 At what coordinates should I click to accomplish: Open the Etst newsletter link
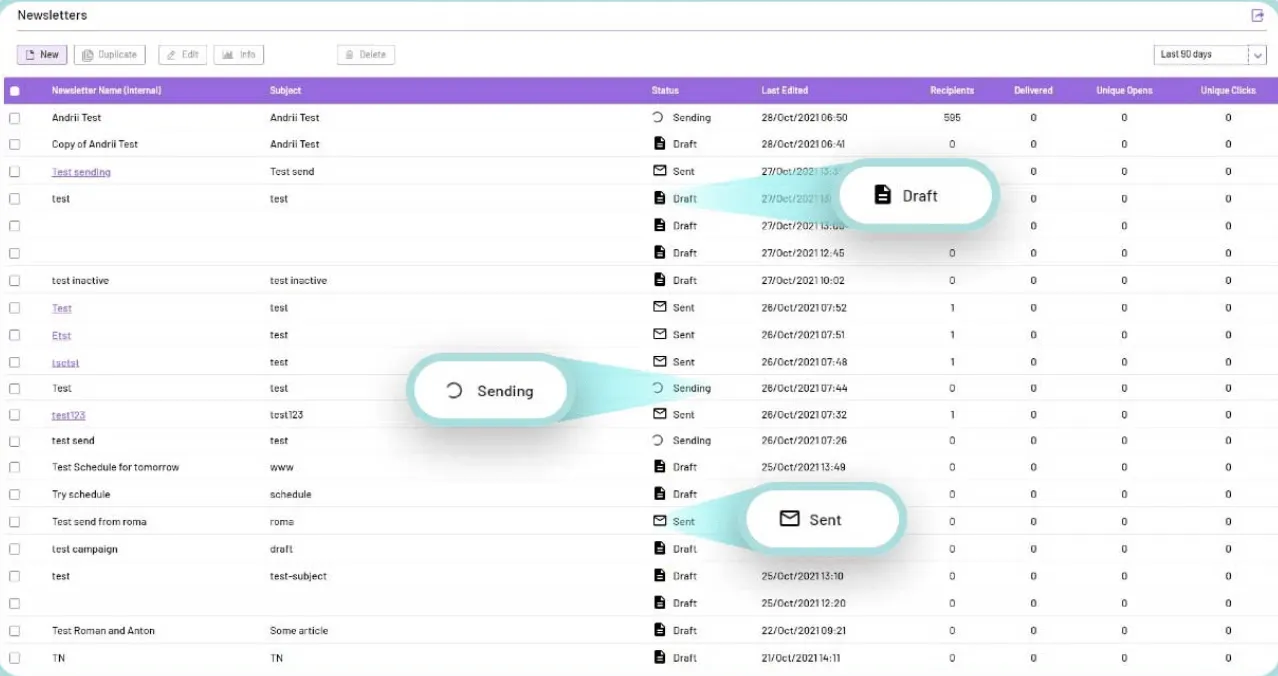[61, 335]
